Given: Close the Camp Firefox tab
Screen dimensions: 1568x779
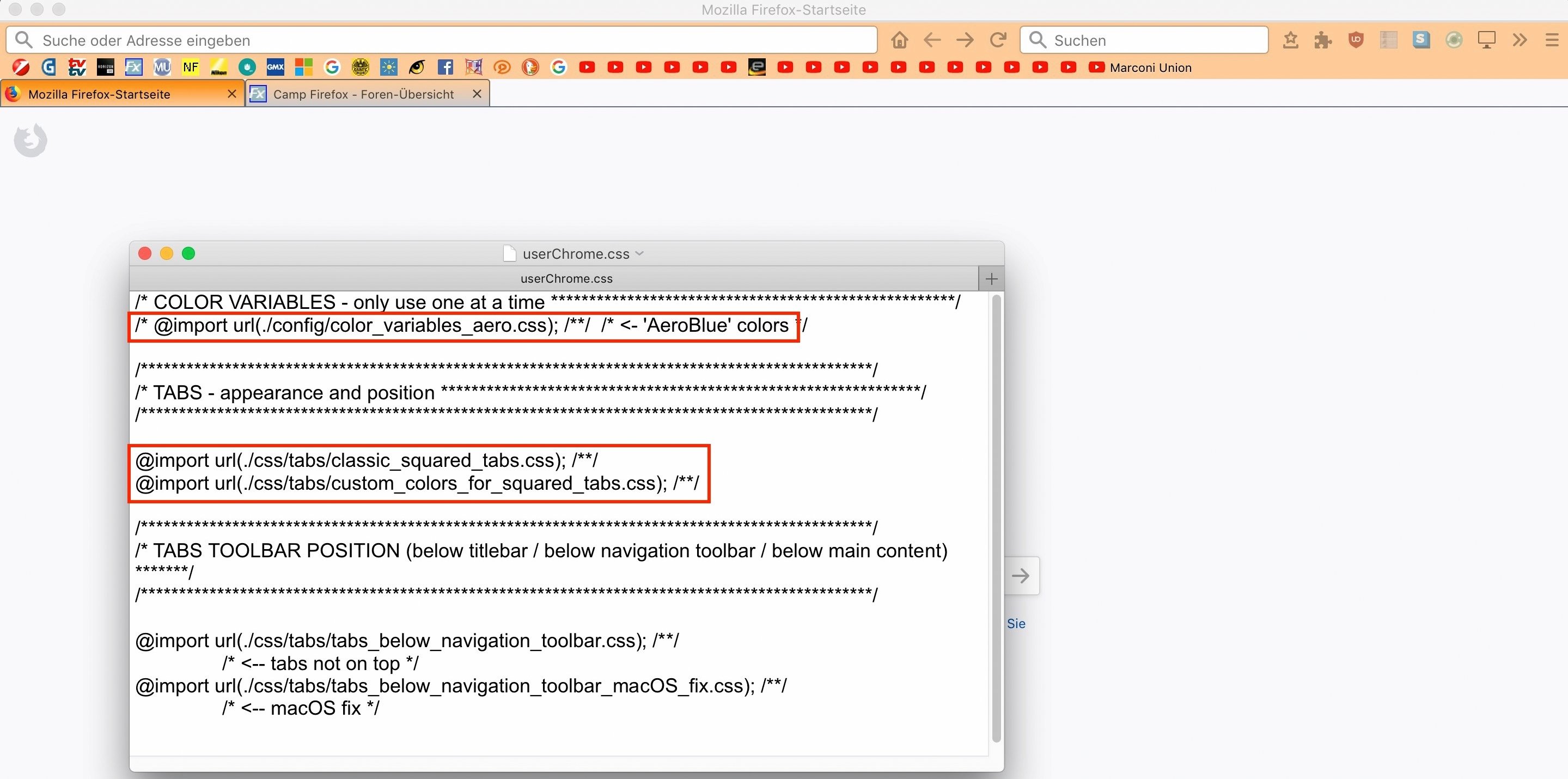Looking at the screenshot, I should tap(477, 94).
